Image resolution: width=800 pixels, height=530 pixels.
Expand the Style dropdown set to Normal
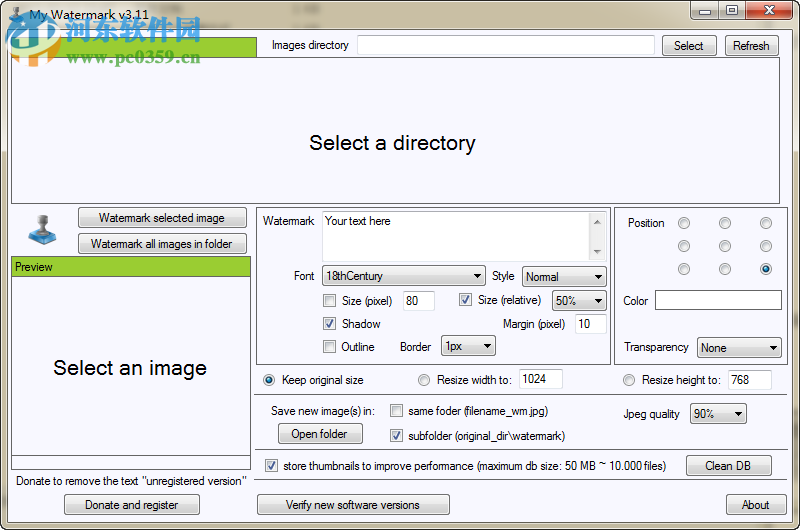(563, 276)
